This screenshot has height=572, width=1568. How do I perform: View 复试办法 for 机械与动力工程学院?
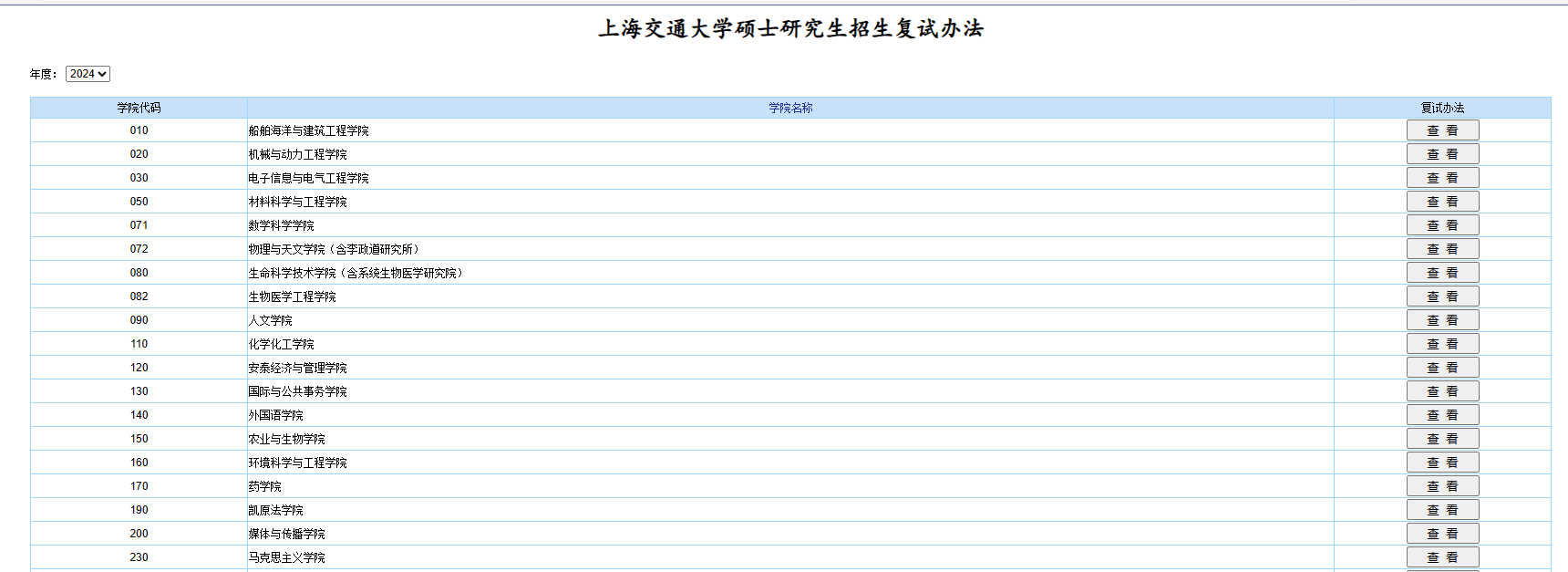pyautogui.click(x=1442, y=154)
